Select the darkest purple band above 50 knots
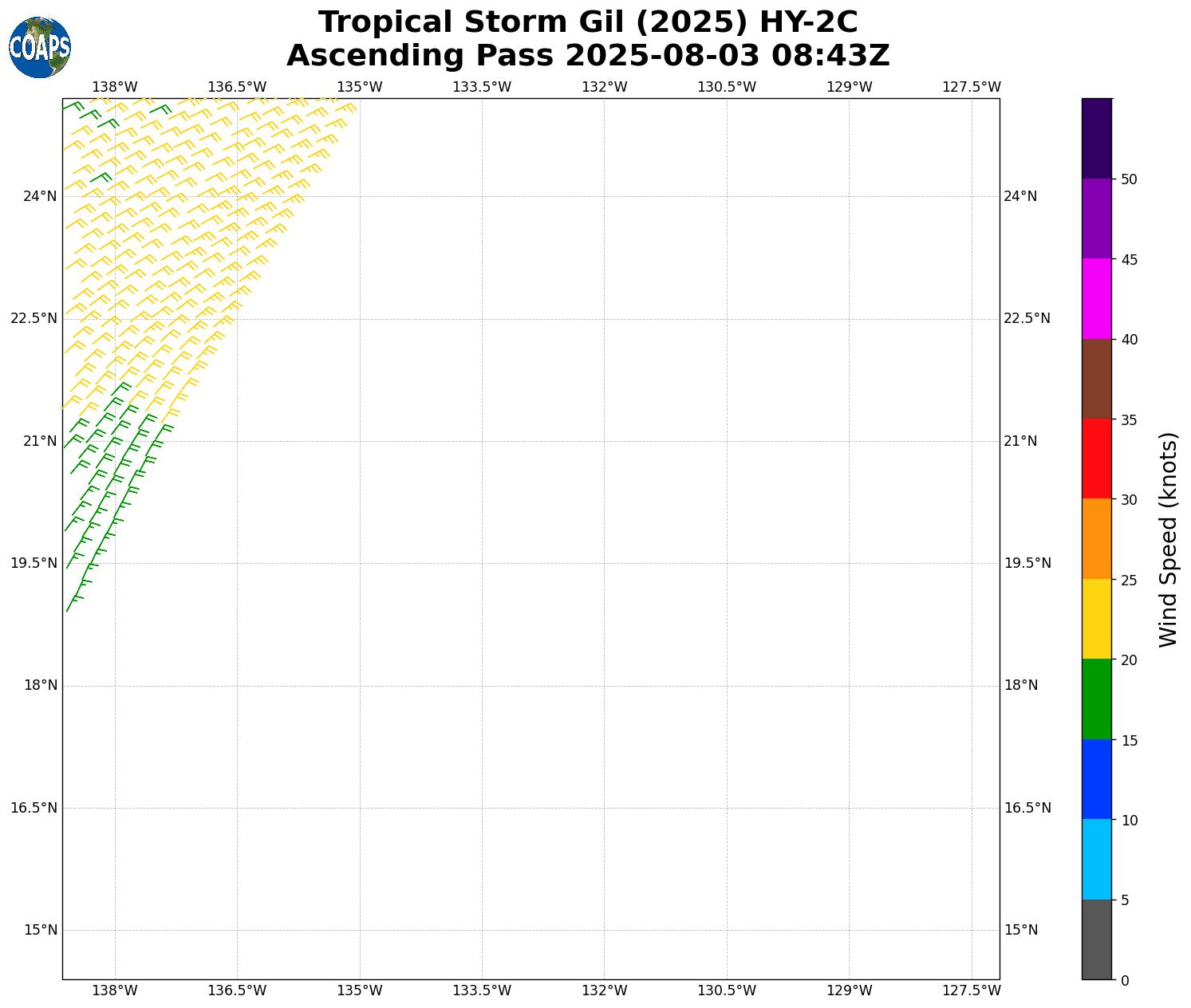 coord(1096,139)
